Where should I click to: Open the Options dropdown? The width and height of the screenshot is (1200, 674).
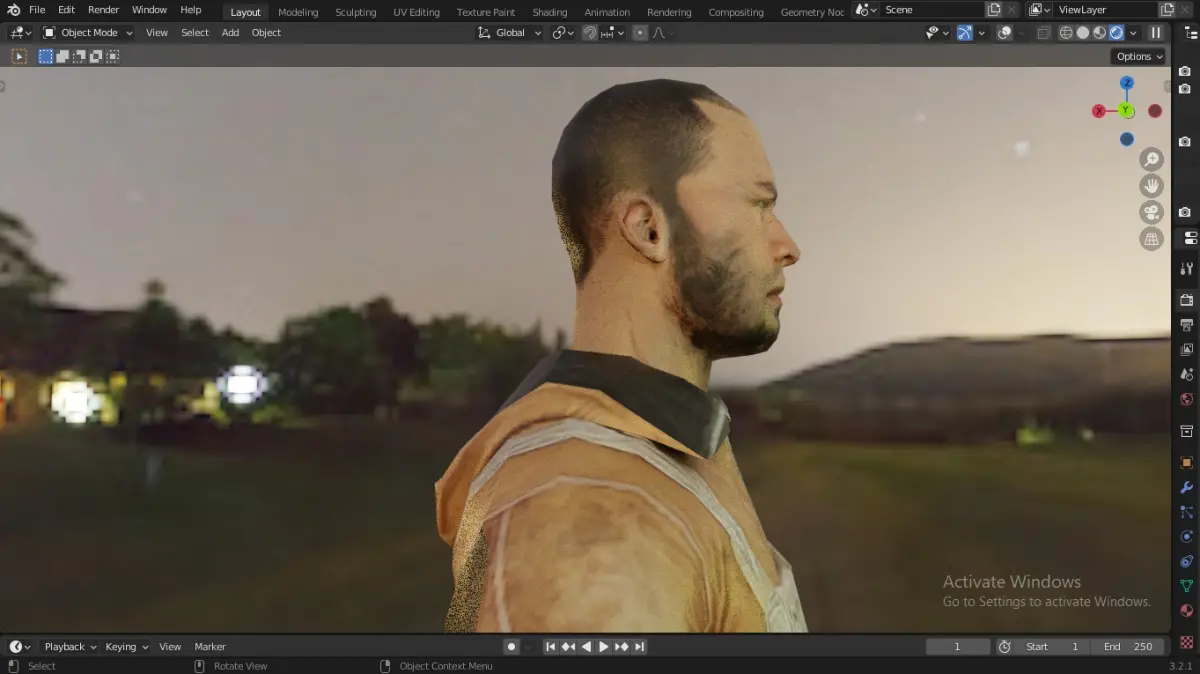point(1139,56)
